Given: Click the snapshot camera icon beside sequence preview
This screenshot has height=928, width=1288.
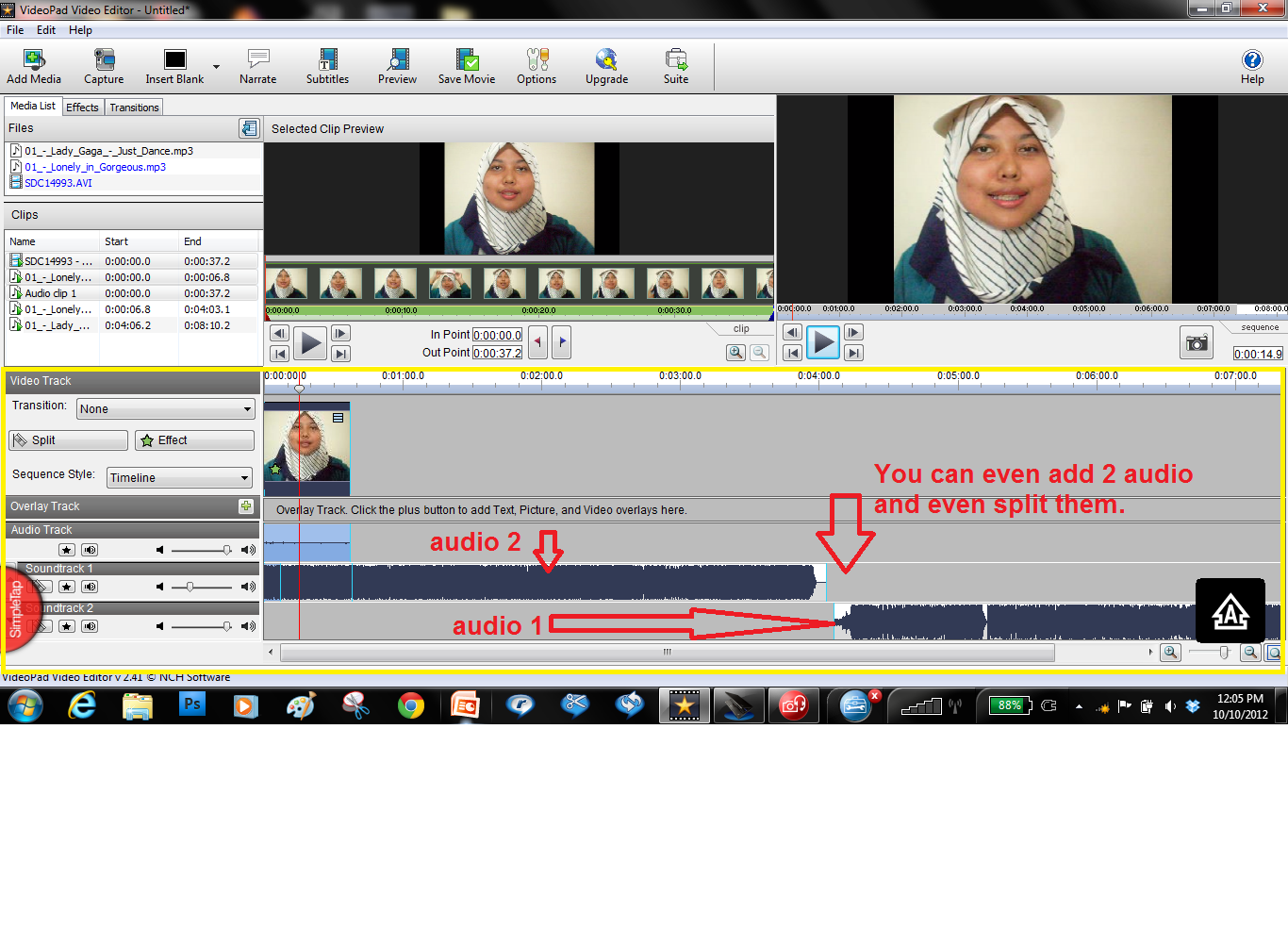Looking at the screenshot, I should pos(1196,343).
